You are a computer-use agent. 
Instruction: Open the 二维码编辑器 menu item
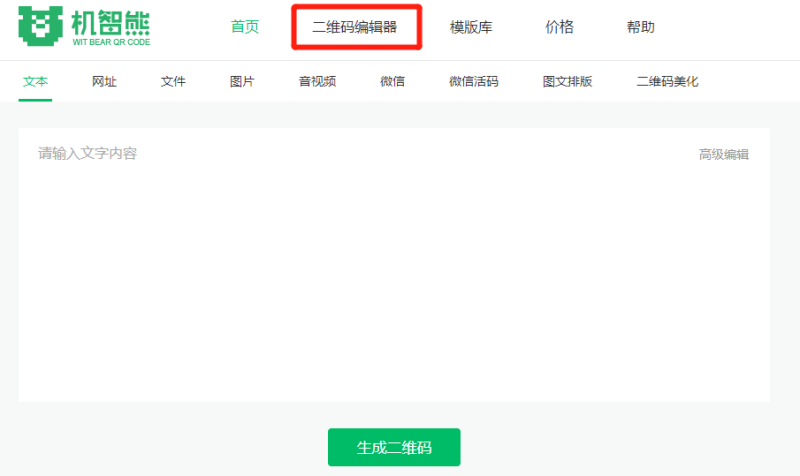[355, 27]
